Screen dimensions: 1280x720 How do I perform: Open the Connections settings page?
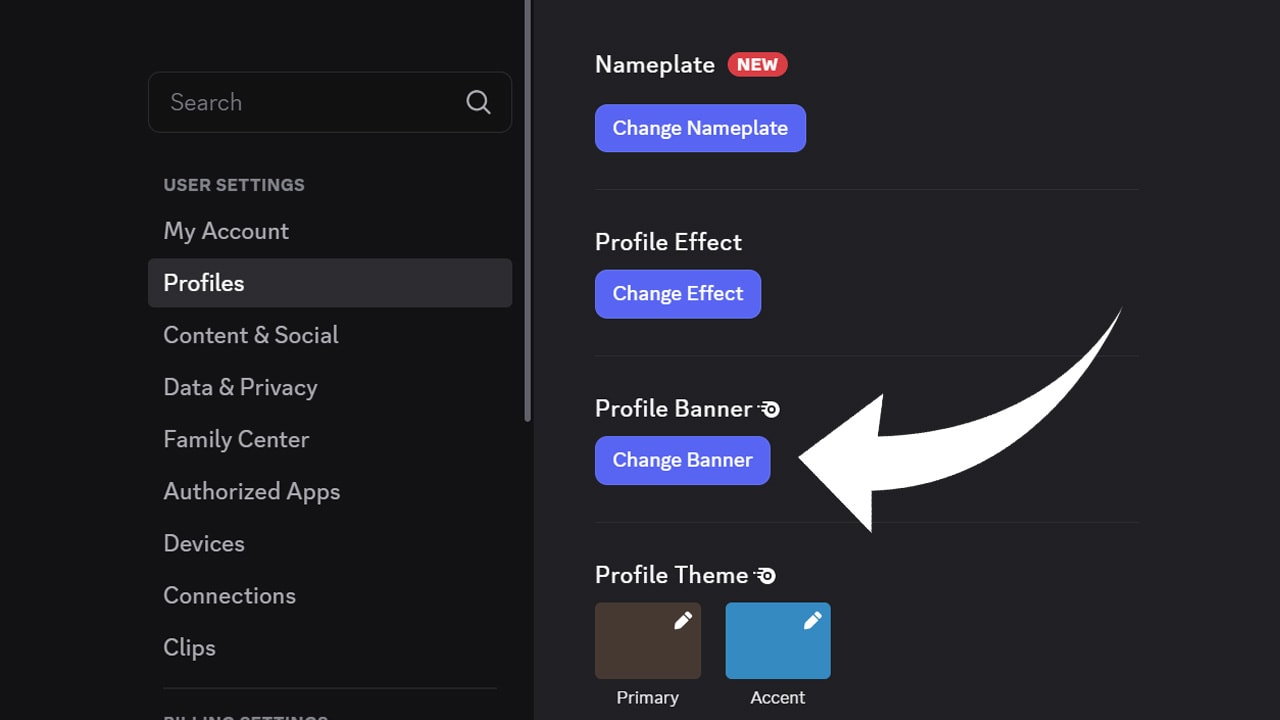229,595
